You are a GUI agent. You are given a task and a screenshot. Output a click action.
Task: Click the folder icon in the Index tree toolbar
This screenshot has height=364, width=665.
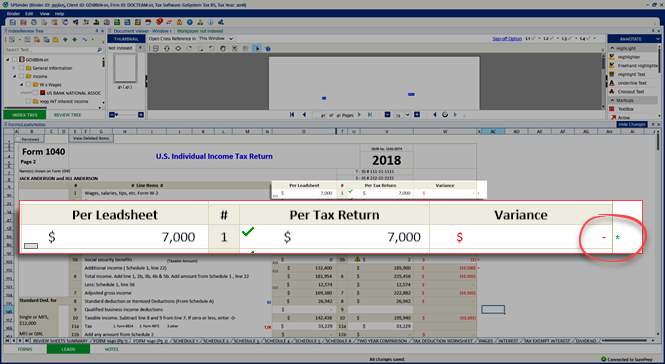56,40
